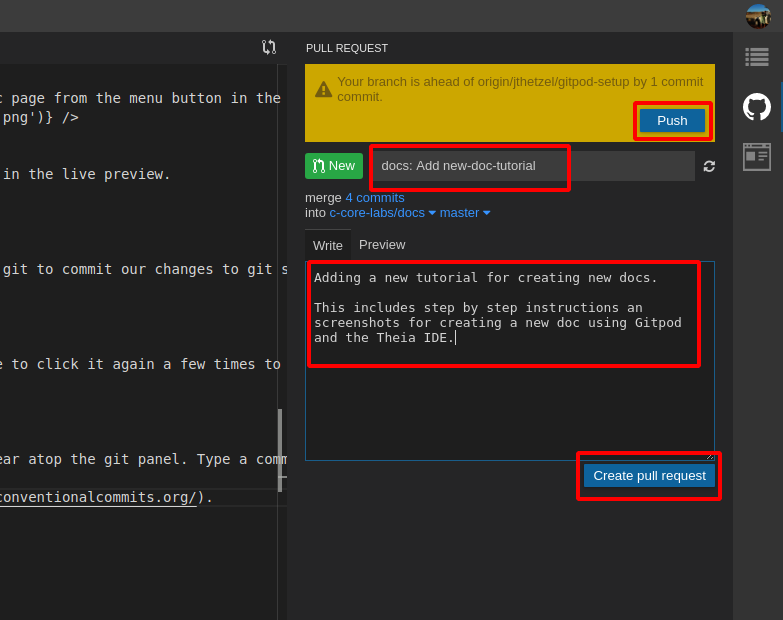The height and width of the screenshot is (620, 783).
Task: Click the description textarea resize grip corner
Action: pyautogui.click(x=710, y=456)
